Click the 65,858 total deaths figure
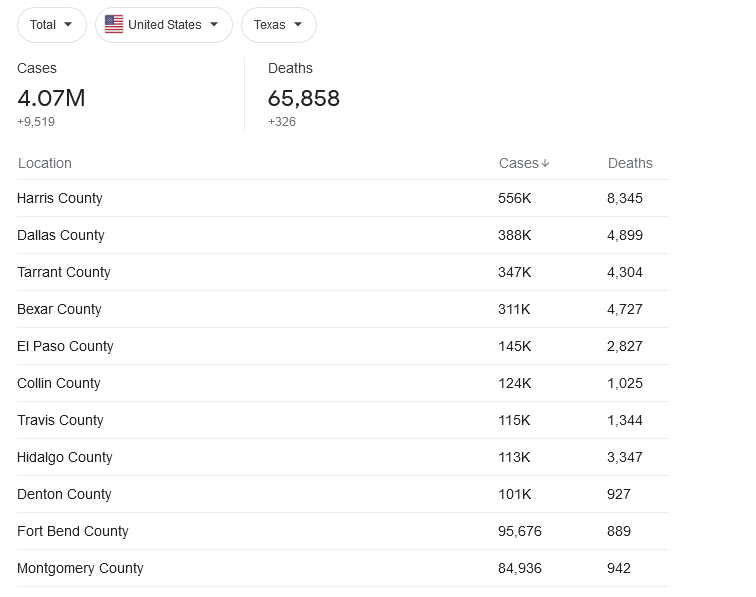This screenshot has height=597, width=756. coord(304,98)
